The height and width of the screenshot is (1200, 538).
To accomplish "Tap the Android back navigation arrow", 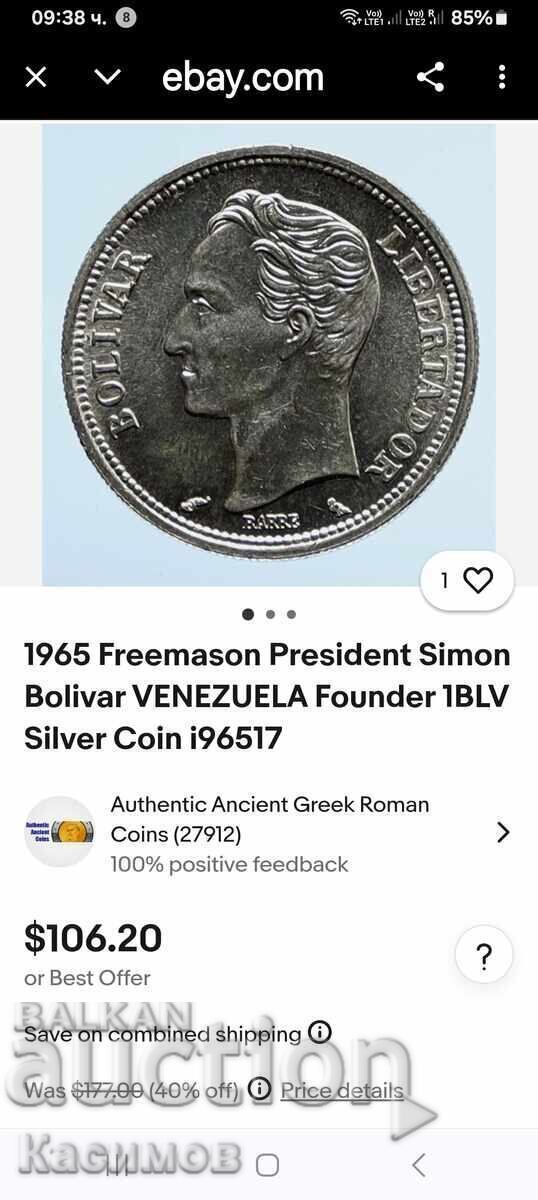I will 419,1164.
